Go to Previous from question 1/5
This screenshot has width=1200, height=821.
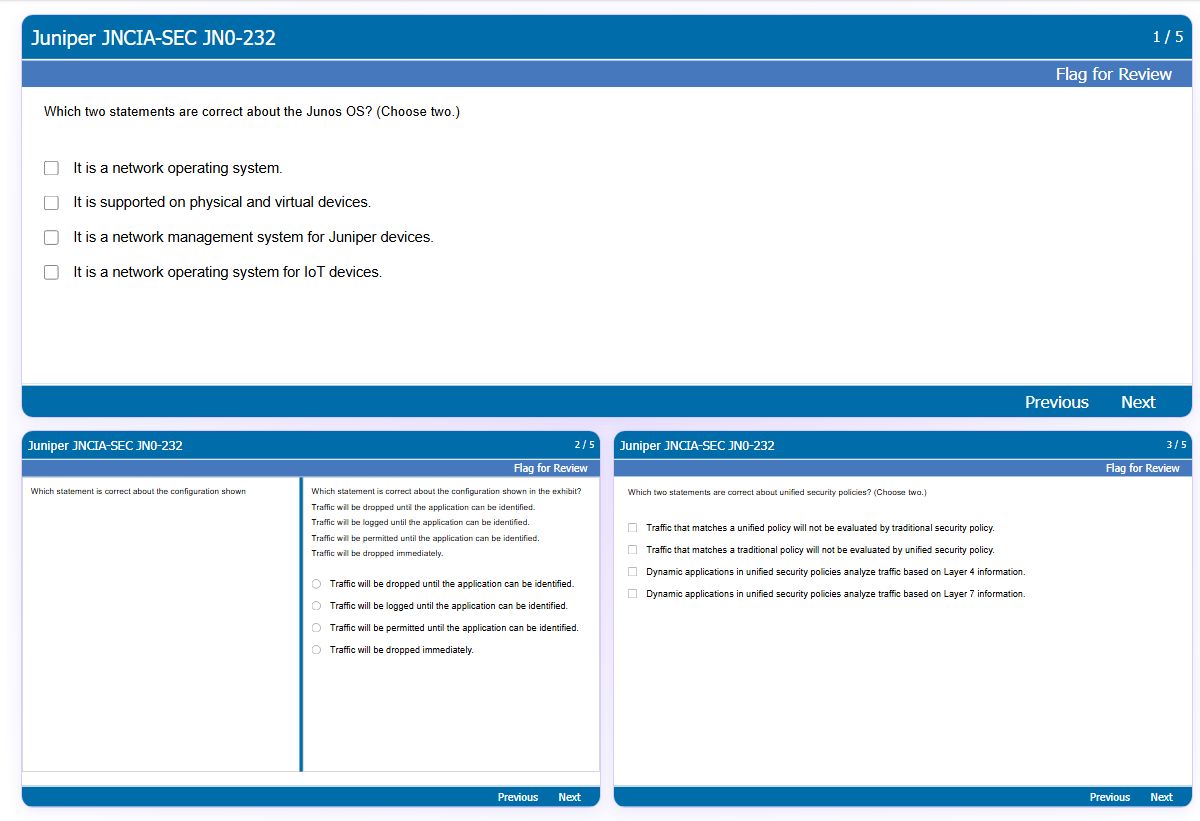(x=1056, y=402)
